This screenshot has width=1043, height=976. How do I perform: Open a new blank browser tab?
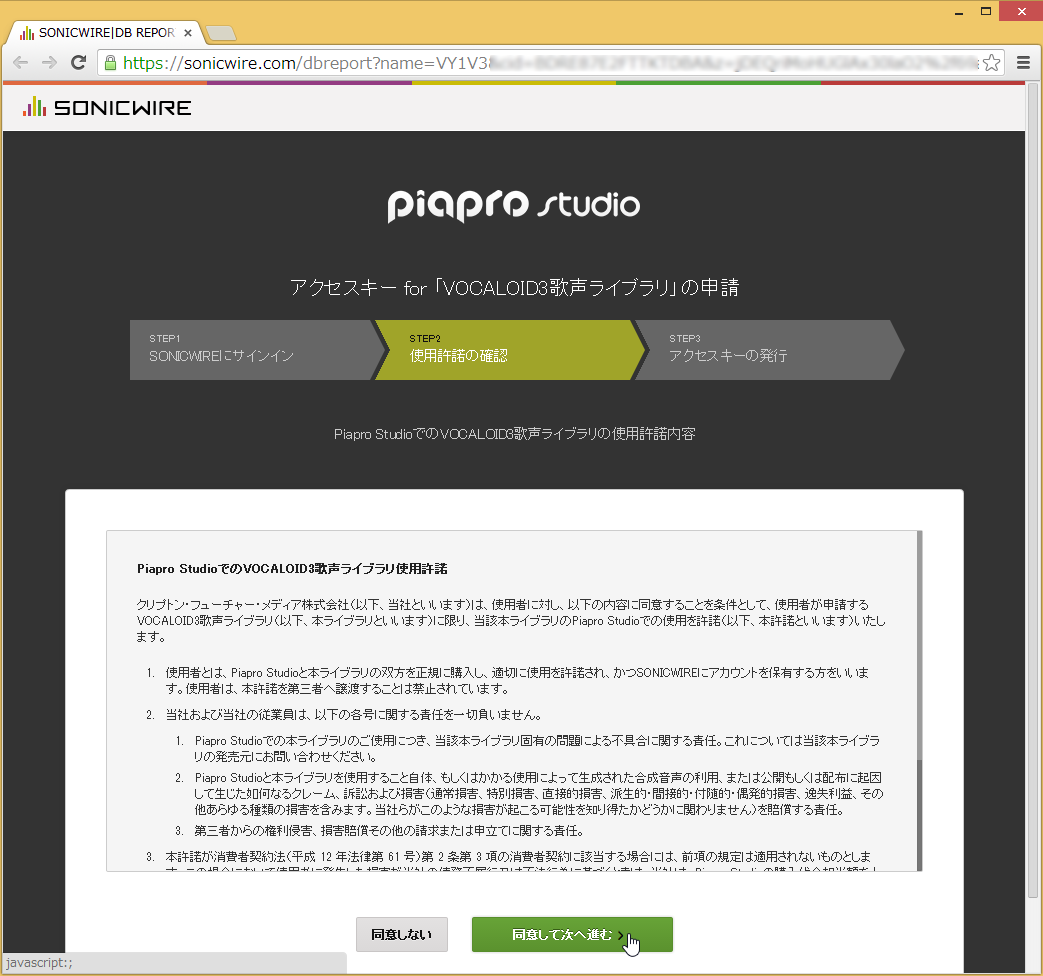pos(221,33)
